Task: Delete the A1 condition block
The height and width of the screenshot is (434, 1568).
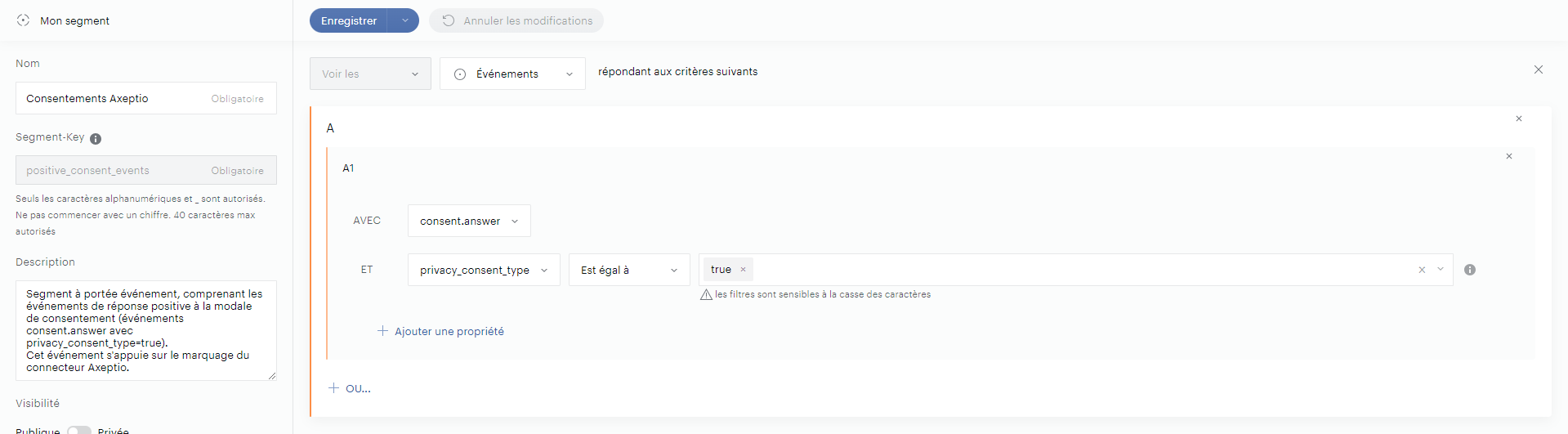Action: (x=1508, y=156)
